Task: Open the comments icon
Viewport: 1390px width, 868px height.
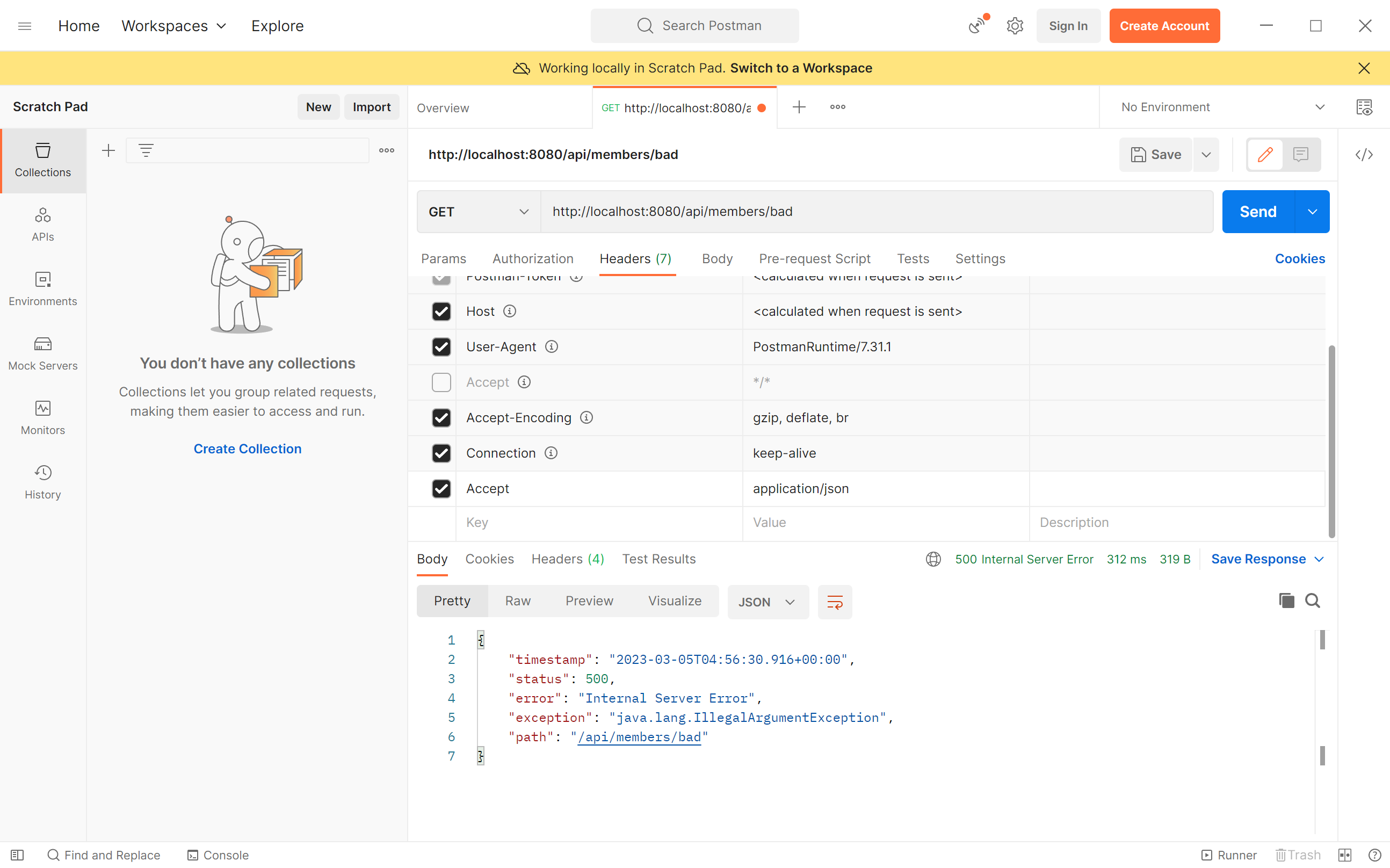Action: [1300, 155]
